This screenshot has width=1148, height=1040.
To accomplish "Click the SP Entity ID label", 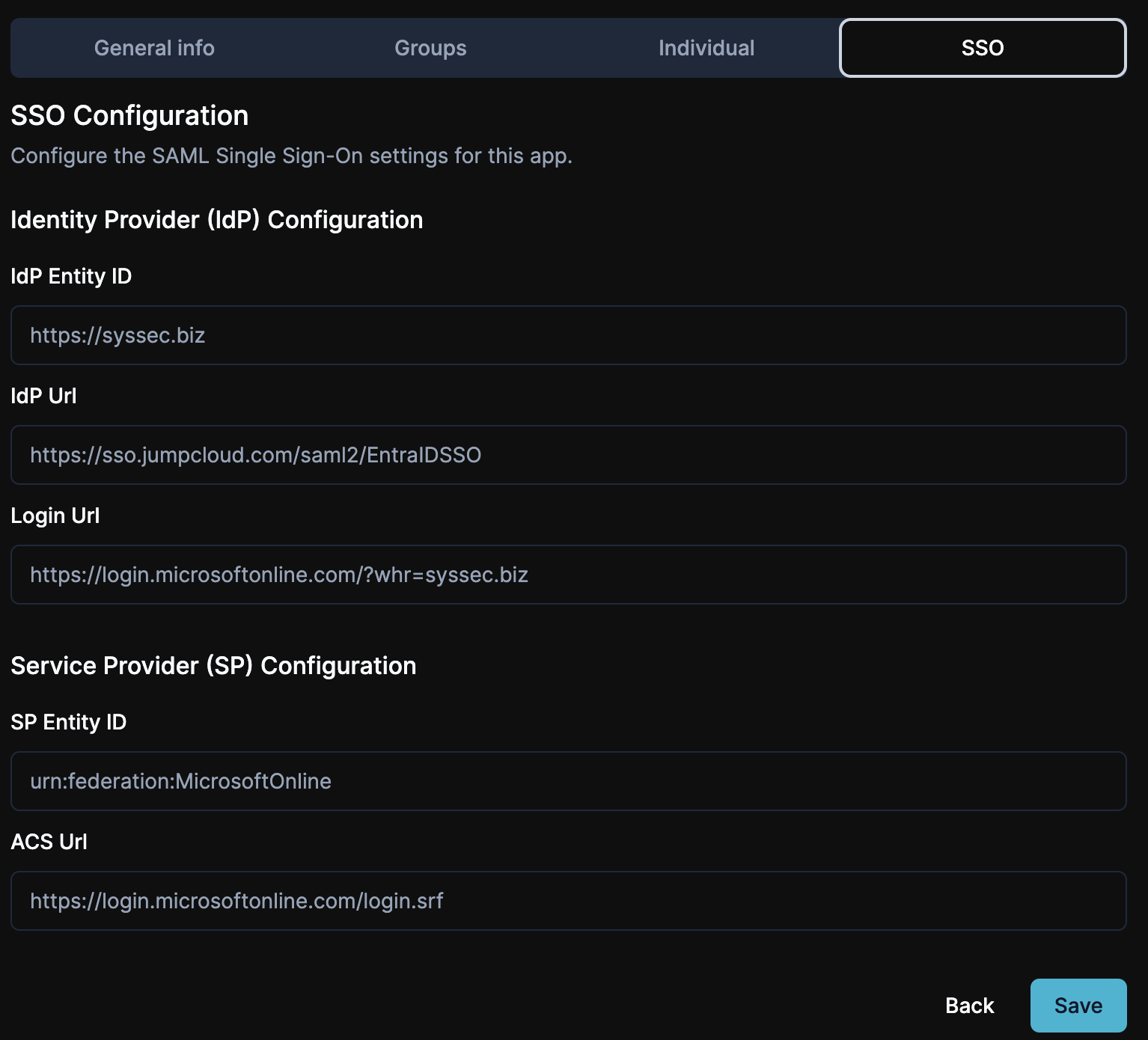I will point(68,722).
